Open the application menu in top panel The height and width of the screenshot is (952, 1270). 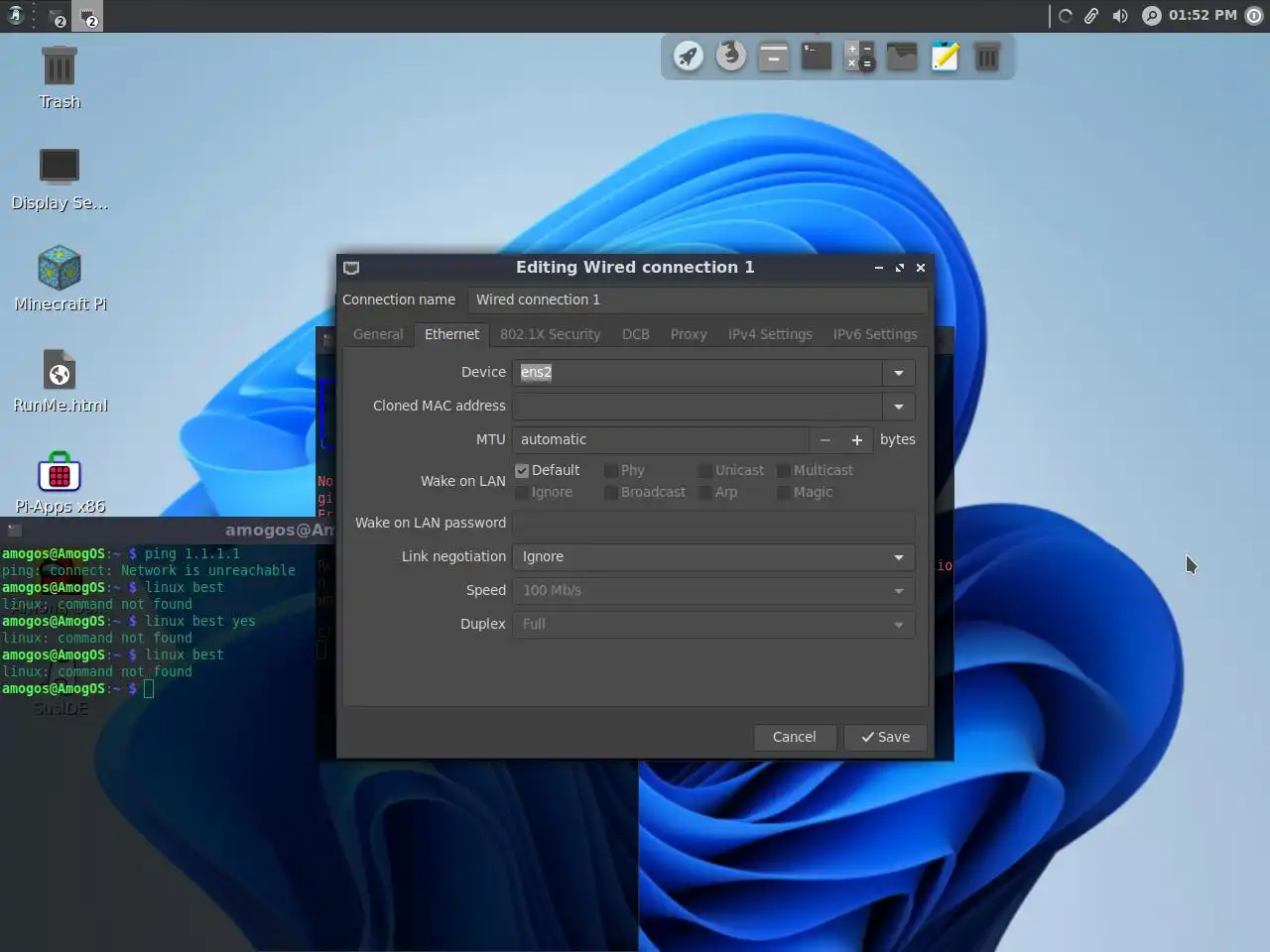(x=15, y=16)
